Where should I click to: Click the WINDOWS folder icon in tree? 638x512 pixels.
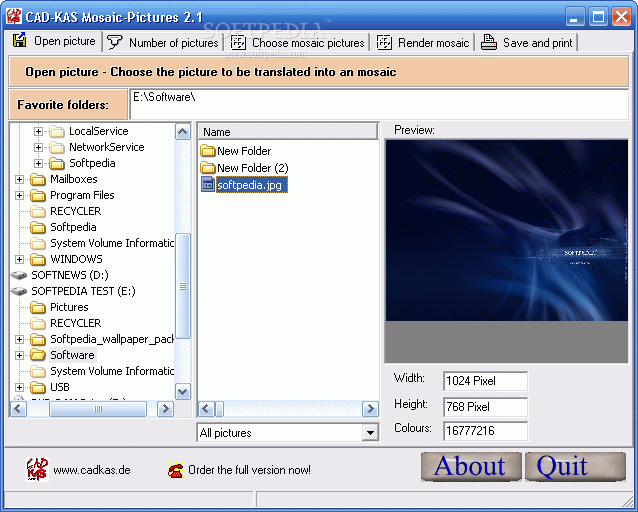click(38, 259)
